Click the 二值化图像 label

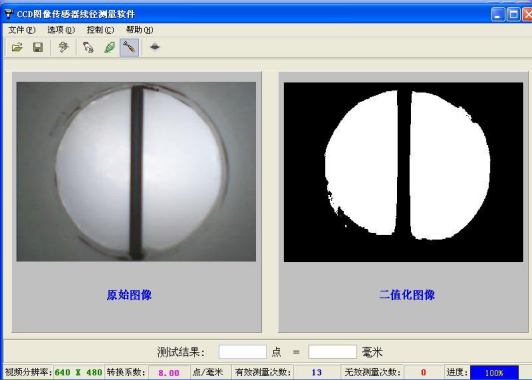pyautogui.click(x=407, y=295)
